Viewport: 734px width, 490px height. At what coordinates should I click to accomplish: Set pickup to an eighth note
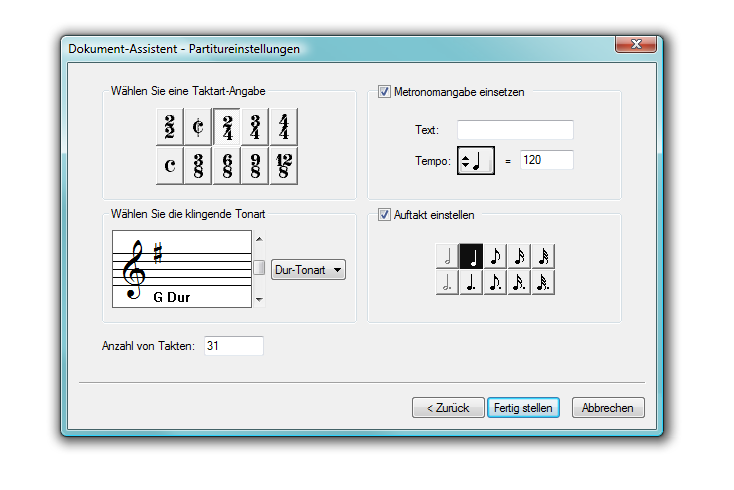pyautogui.click(x=495, y=256)
